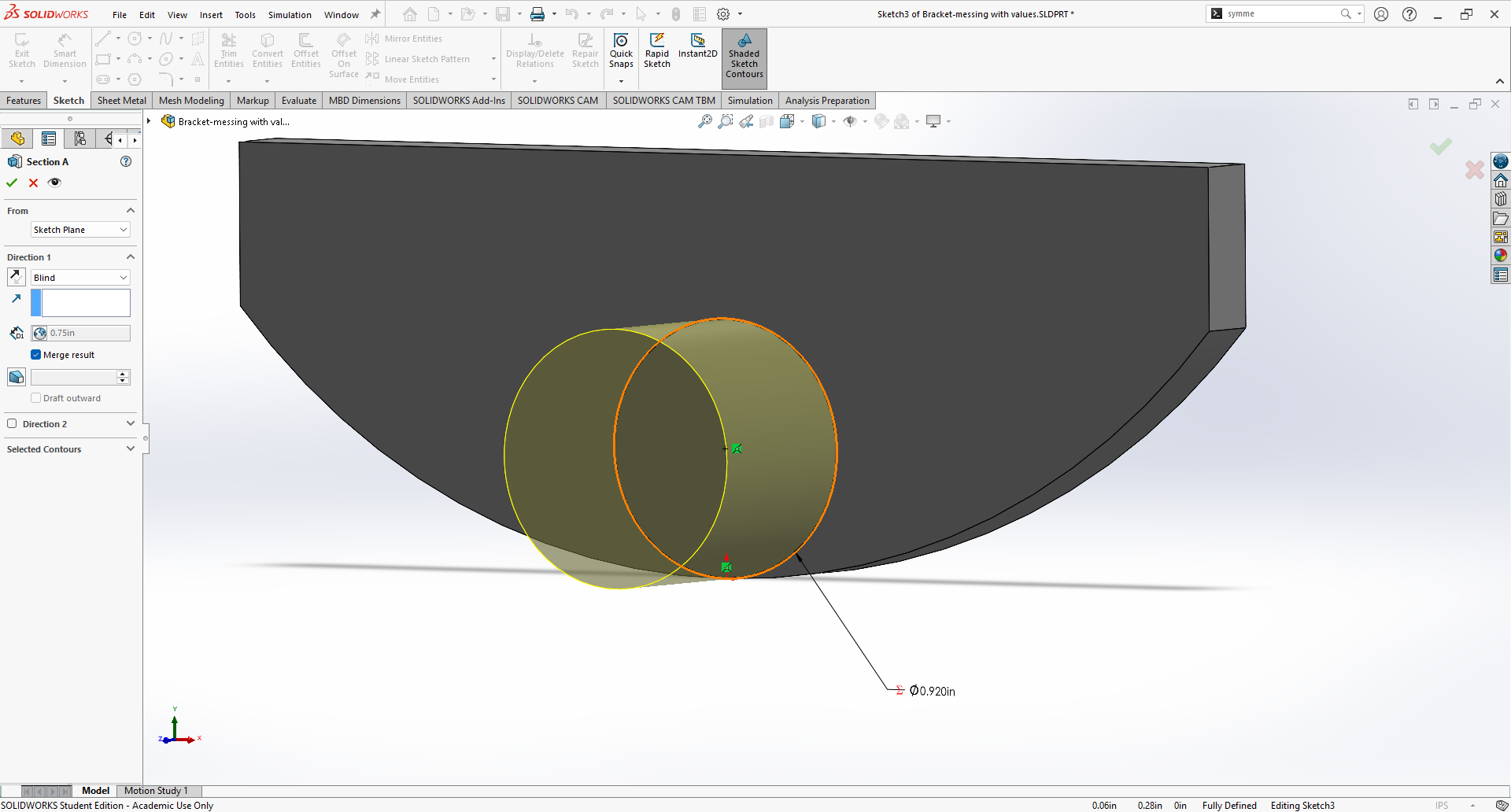Expand the Hide/Show Items dropdown arrow
The width and height of the screenshot is (1511, 812).
[x=865, y=121]
